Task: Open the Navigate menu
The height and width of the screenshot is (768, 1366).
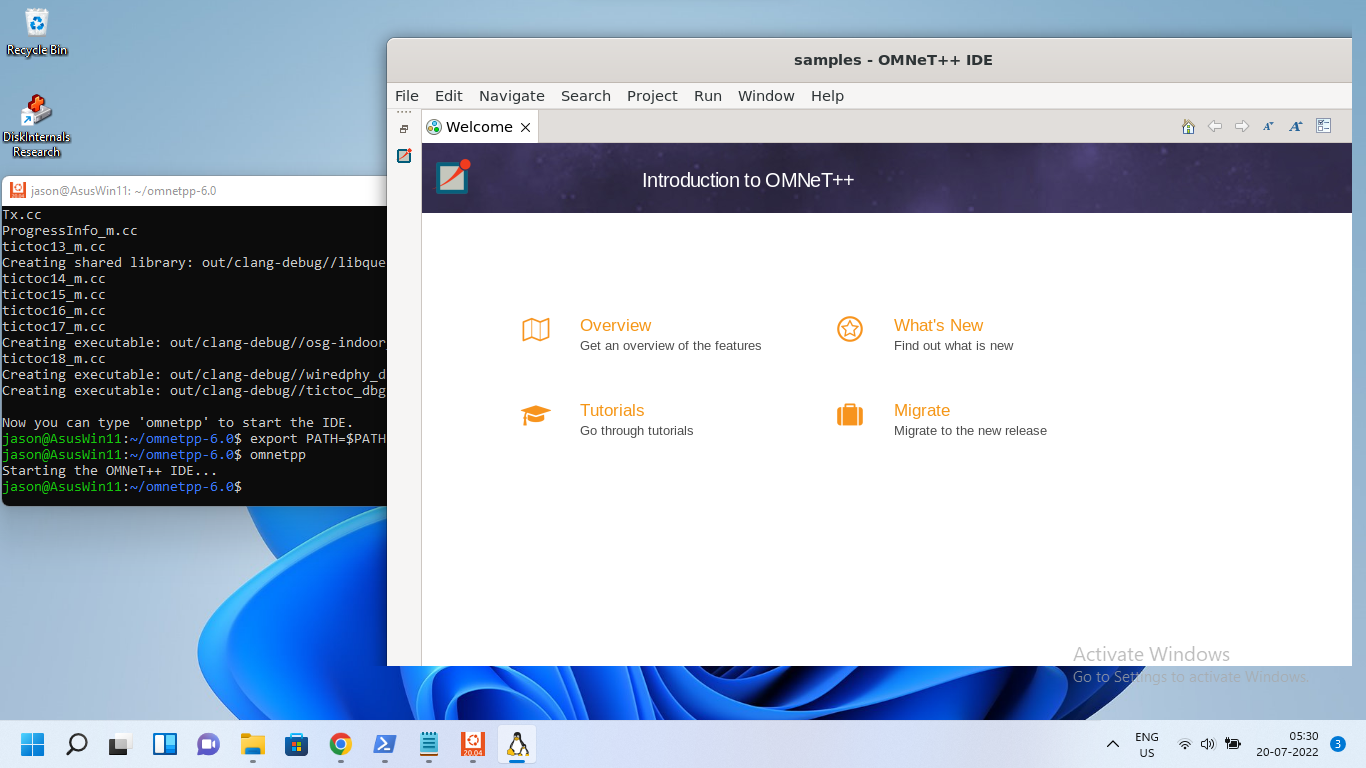Action: [x=512, y=96]
